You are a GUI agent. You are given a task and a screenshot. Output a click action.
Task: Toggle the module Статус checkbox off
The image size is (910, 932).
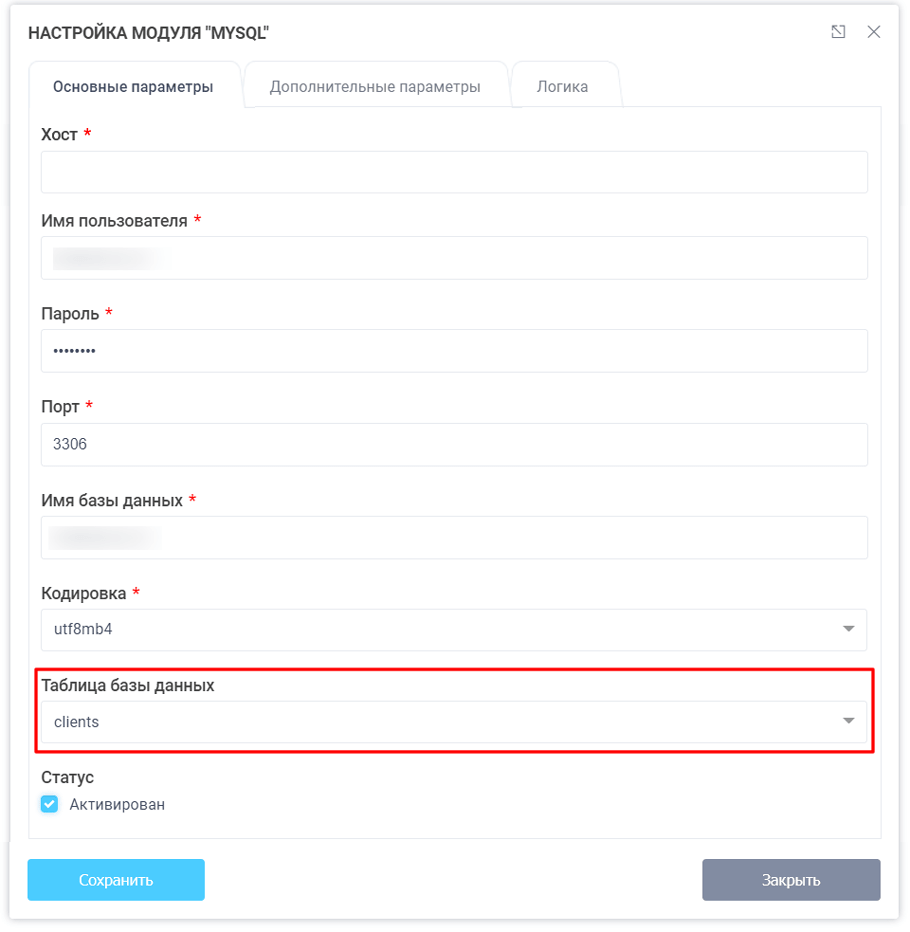point(49,803)
